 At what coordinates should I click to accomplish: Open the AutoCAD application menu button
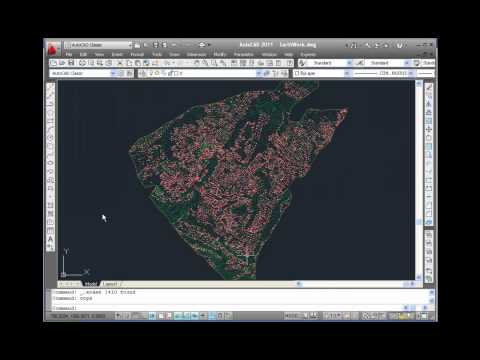(52, 49)
